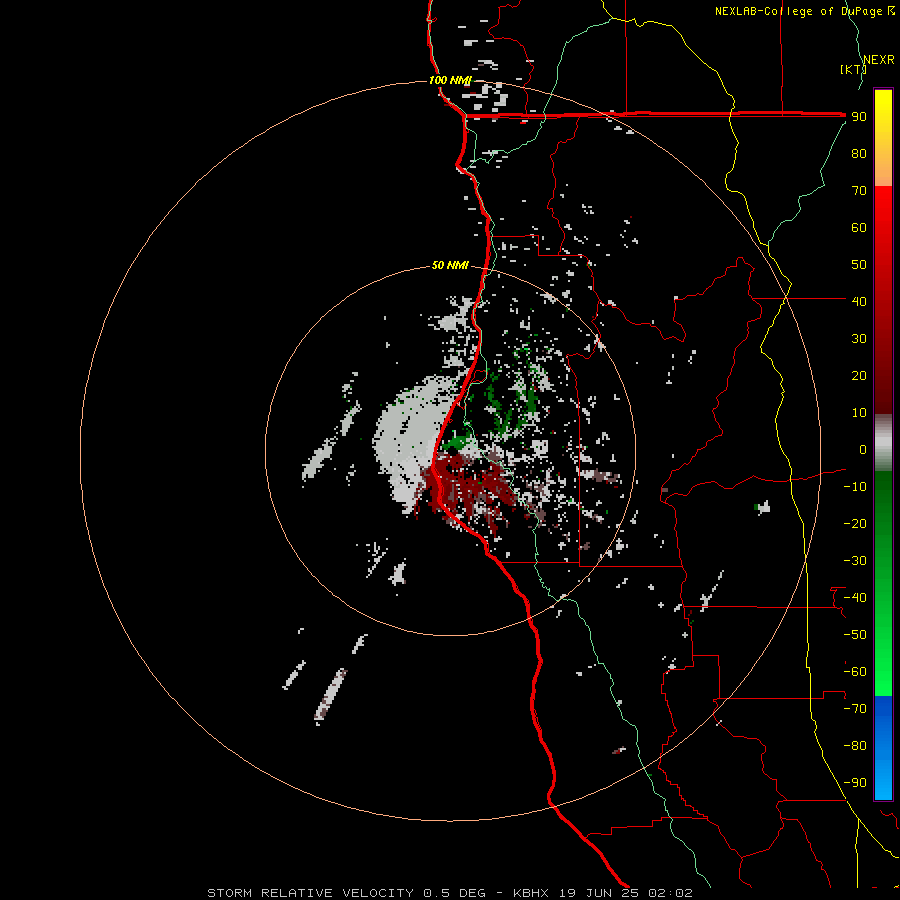Click the 20 value on color scale
Screen dimensions: 900x900
pos(859,375)
